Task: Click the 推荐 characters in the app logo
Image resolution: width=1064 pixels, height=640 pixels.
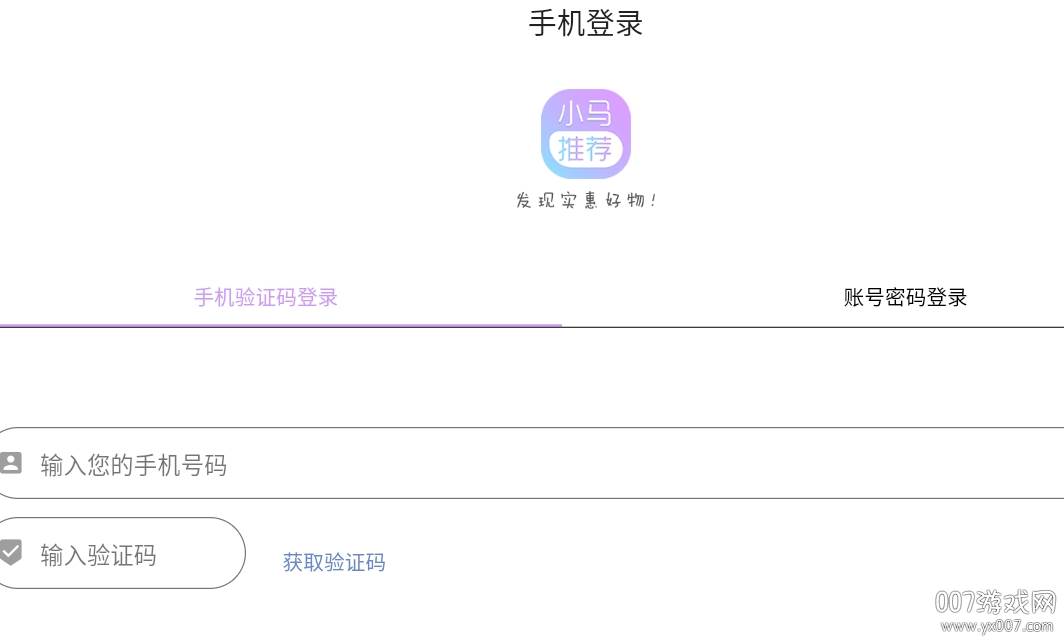Action: (x=584, y=150)
